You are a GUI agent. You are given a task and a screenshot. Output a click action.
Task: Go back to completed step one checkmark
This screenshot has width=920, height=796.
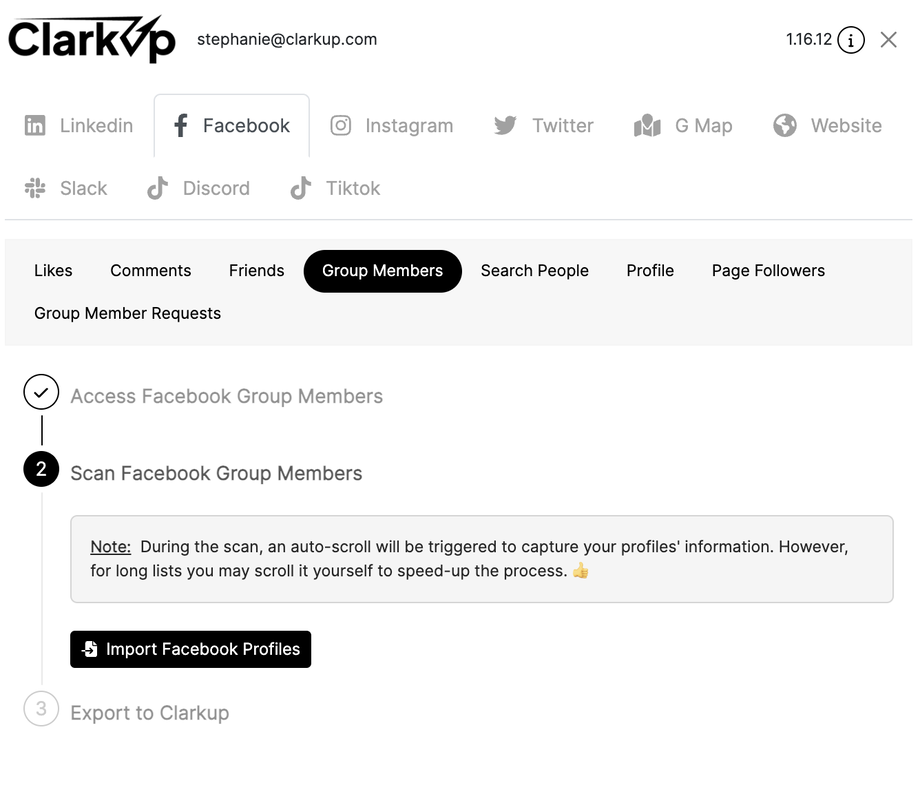coord(41,394)
